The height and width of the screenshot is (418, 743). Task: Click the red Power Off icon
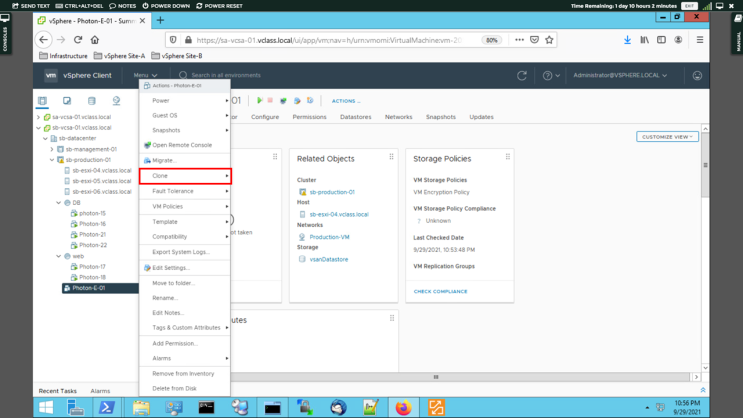pyautogui.click(x=270, y=100)
